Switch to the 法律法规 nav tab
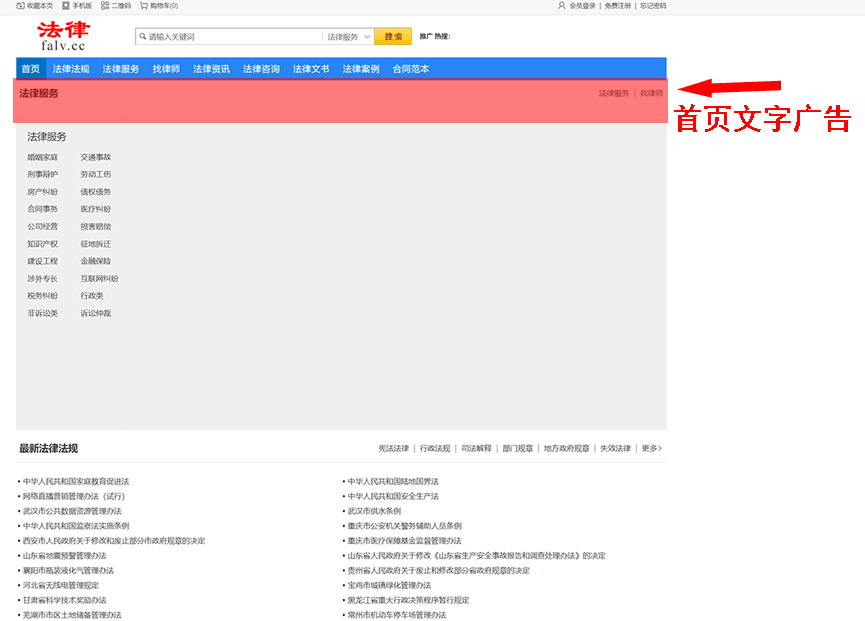 coord(71,69)
